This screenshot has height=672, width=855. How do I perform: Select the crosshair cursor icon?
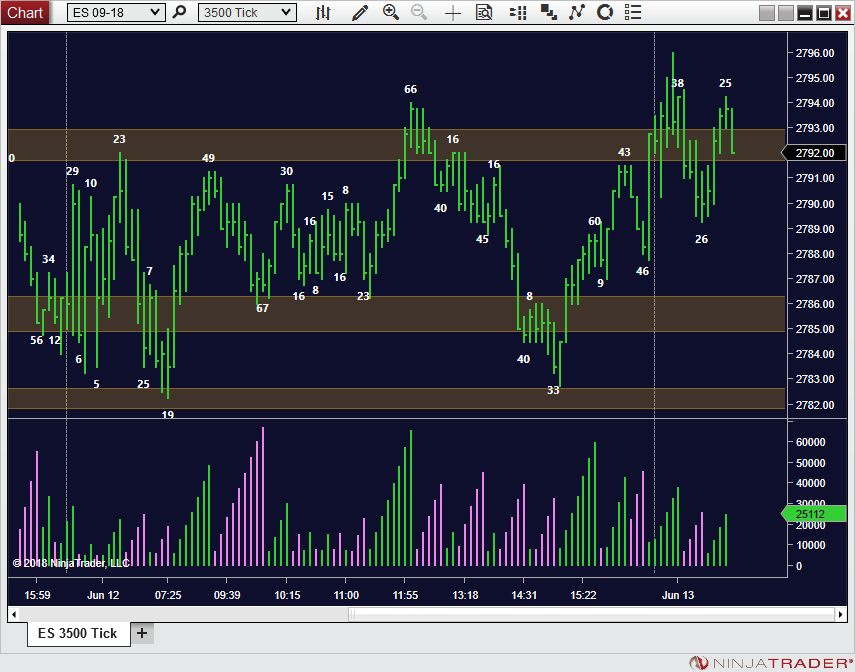(453, 13)
